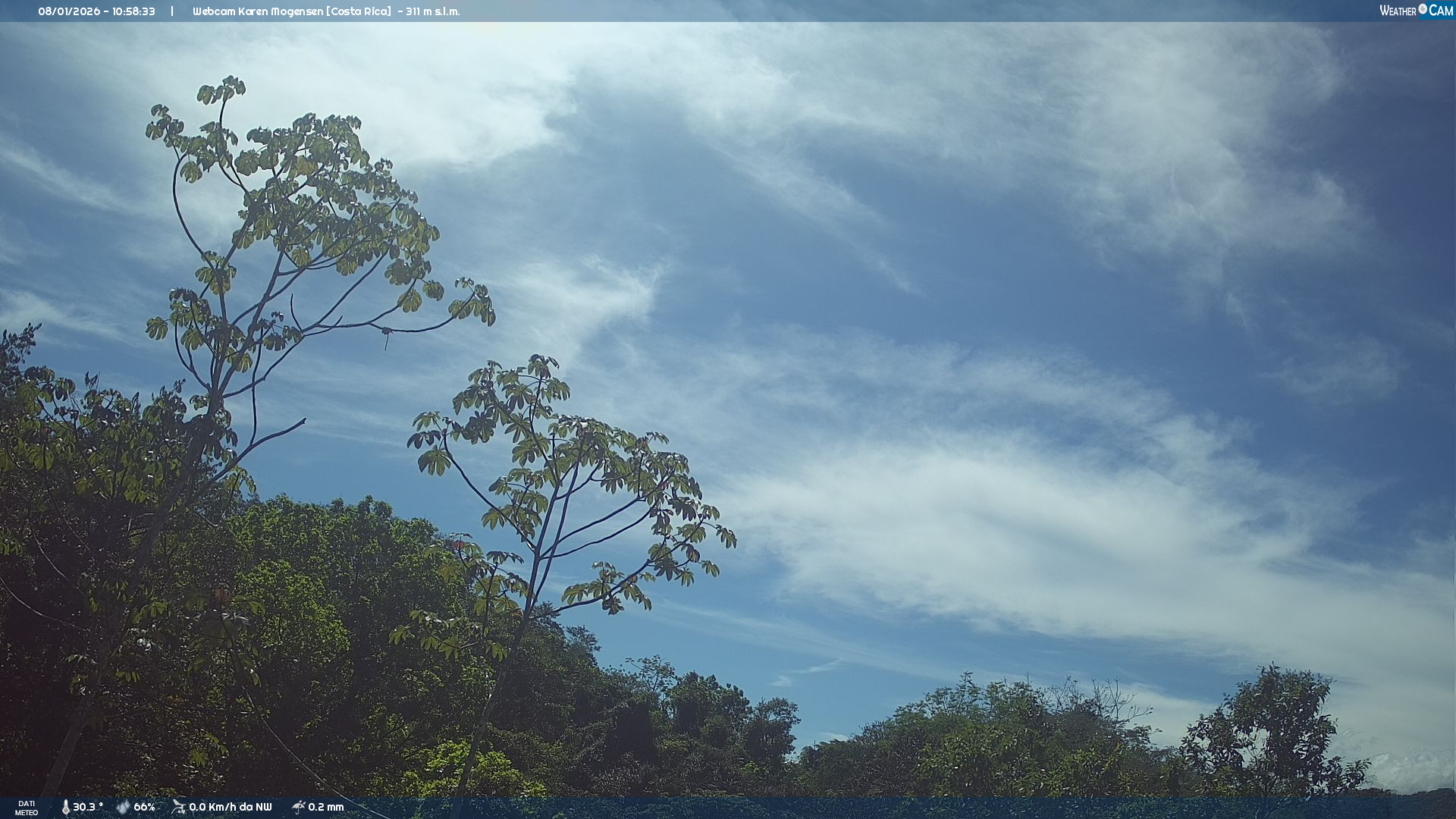Click the WEATHER word in the logo
The width and height of the screenshot is (1456, 819).
pyautogui.click(x=1398, y=11)
